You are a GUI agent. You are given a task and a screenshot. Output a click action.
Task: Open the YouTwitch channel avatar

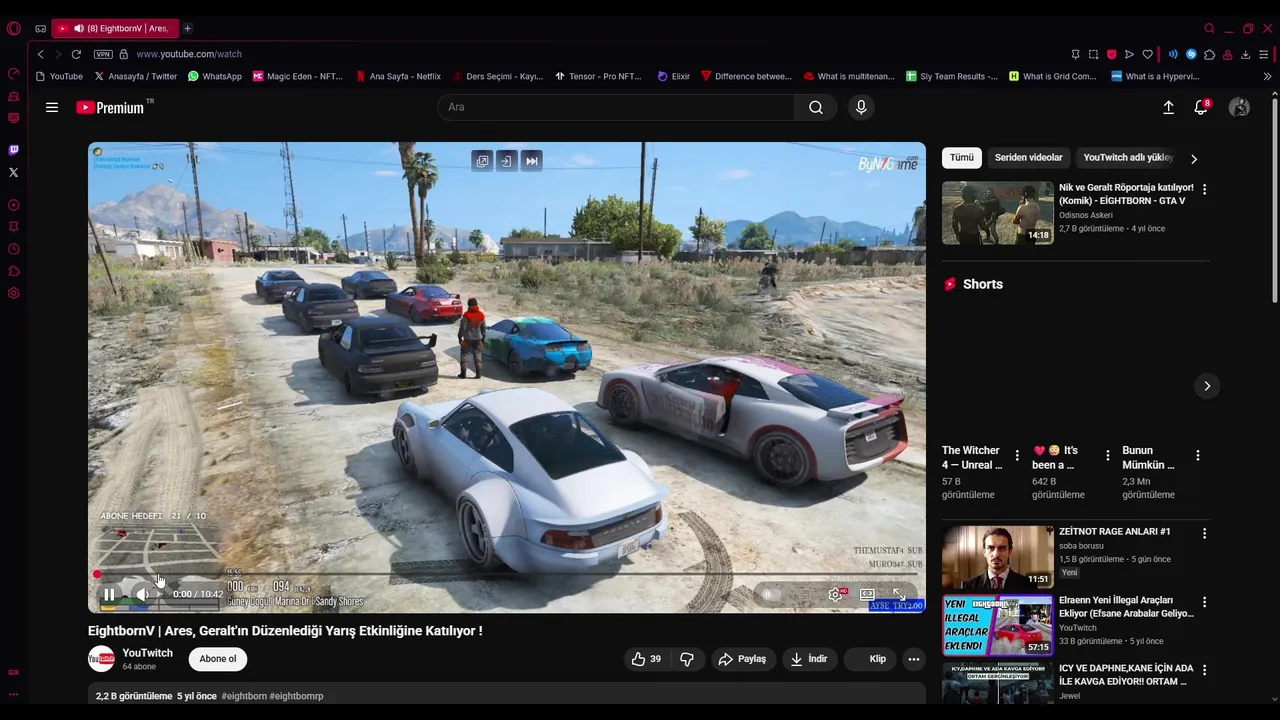[x=101, y=658]
